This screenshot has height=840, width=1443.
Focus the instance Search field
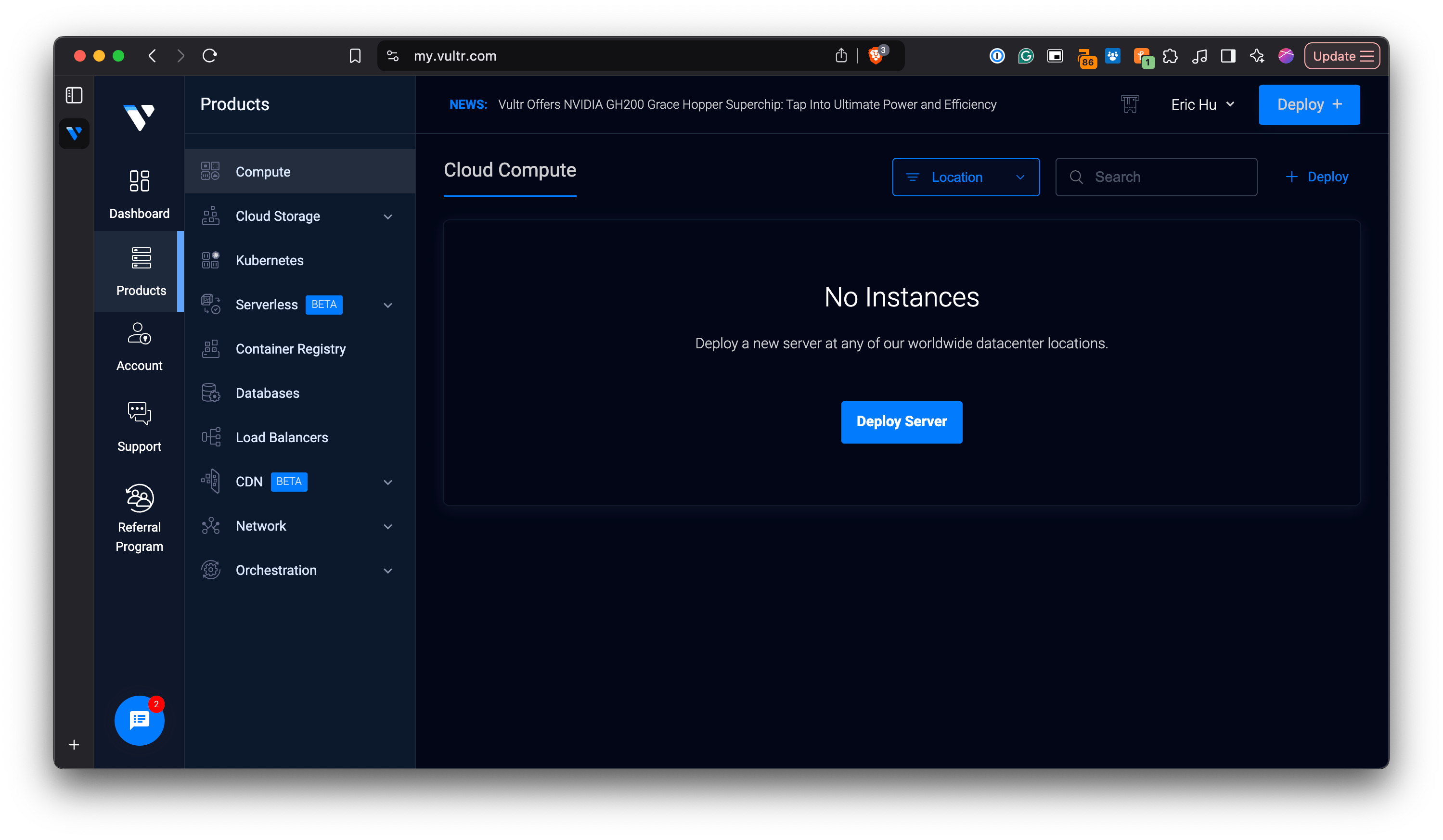(x=1156, y=177)
